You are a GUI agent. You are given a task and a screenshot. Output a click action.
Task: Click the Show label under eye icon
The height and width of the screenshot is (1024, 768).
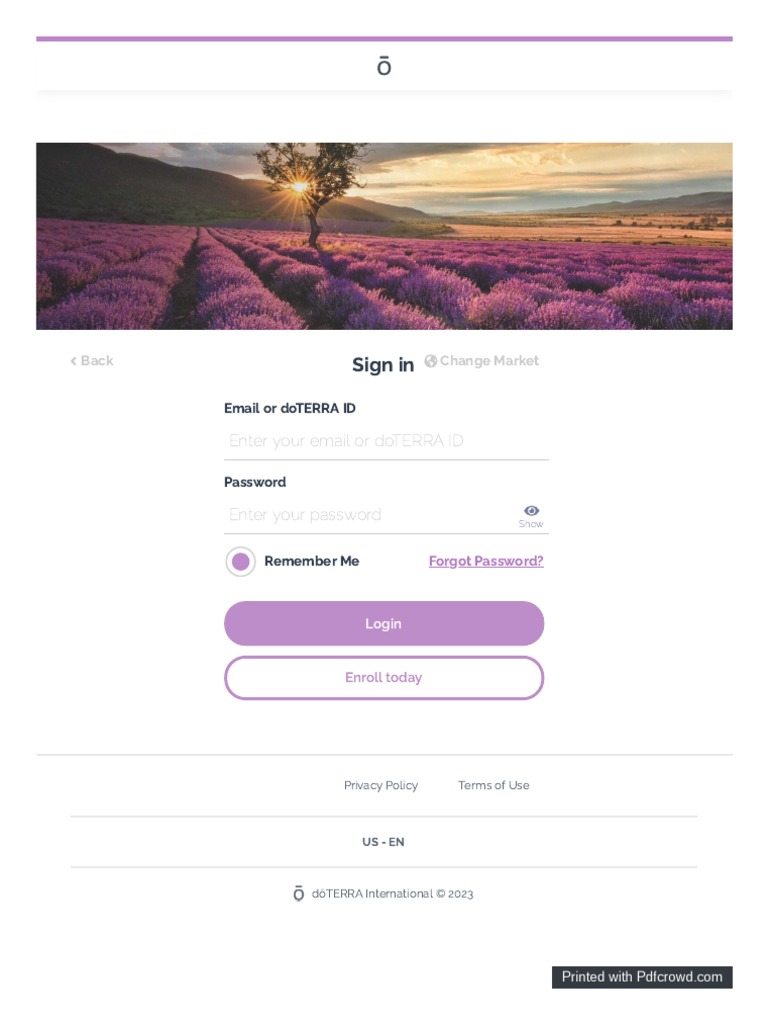pyautogui.click(x=531, y=524)
